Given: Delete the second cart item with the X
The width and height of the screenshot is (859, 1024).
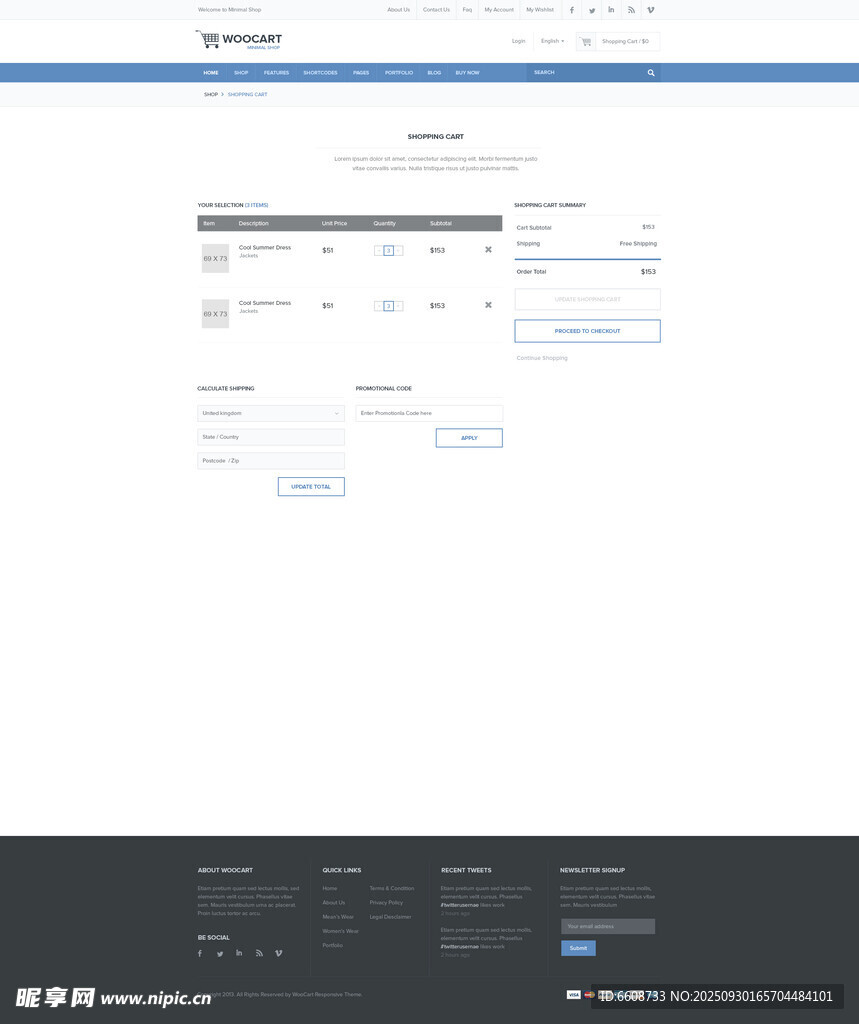Looking at the screenshot, I should [x=488, y=305].
